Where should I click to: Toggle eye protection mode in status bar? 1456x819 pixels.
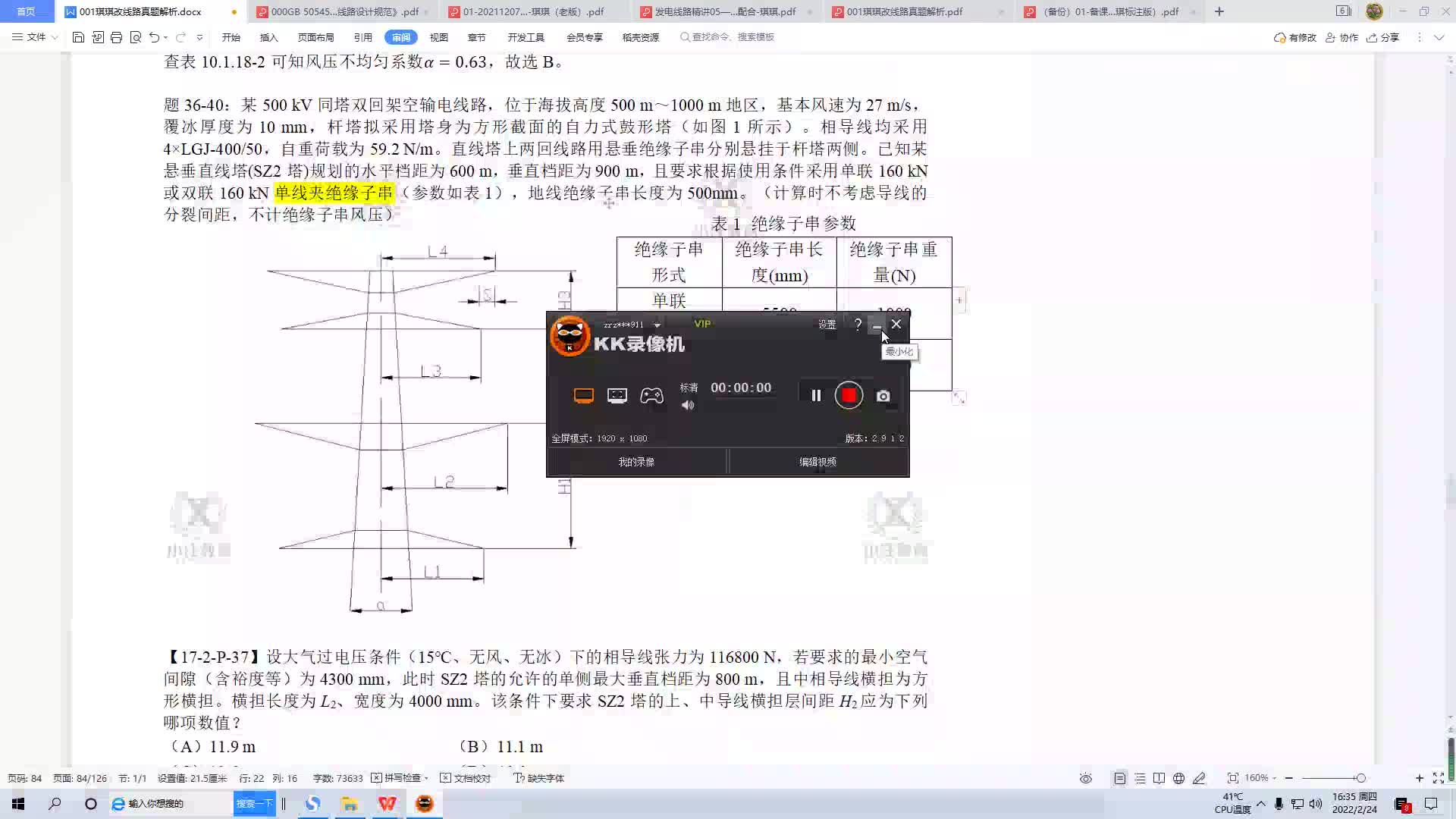click(x=1086, y=778)
